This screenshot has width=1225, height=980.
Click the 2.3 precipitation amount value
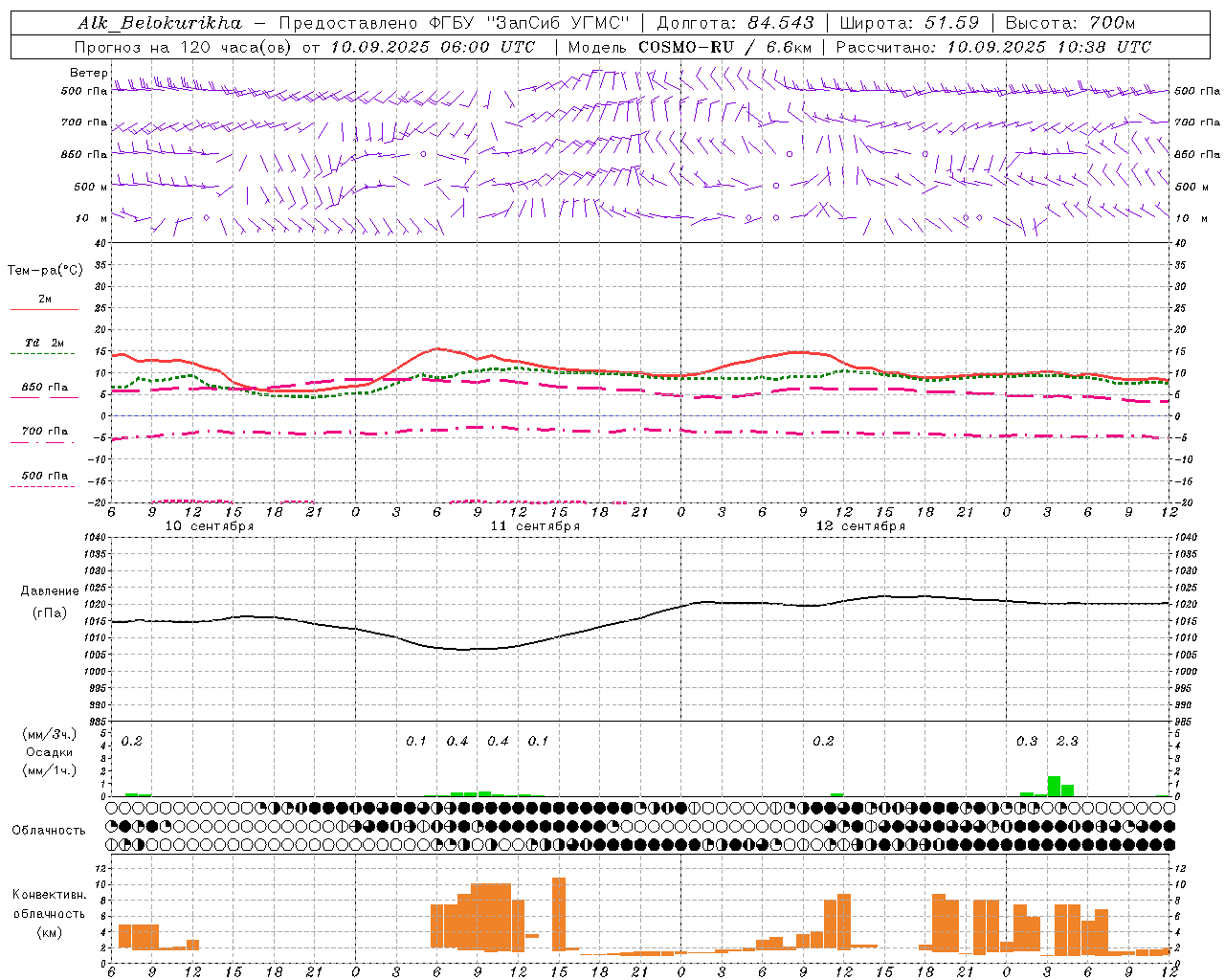pyautogui.click(x=1067, y=741)
